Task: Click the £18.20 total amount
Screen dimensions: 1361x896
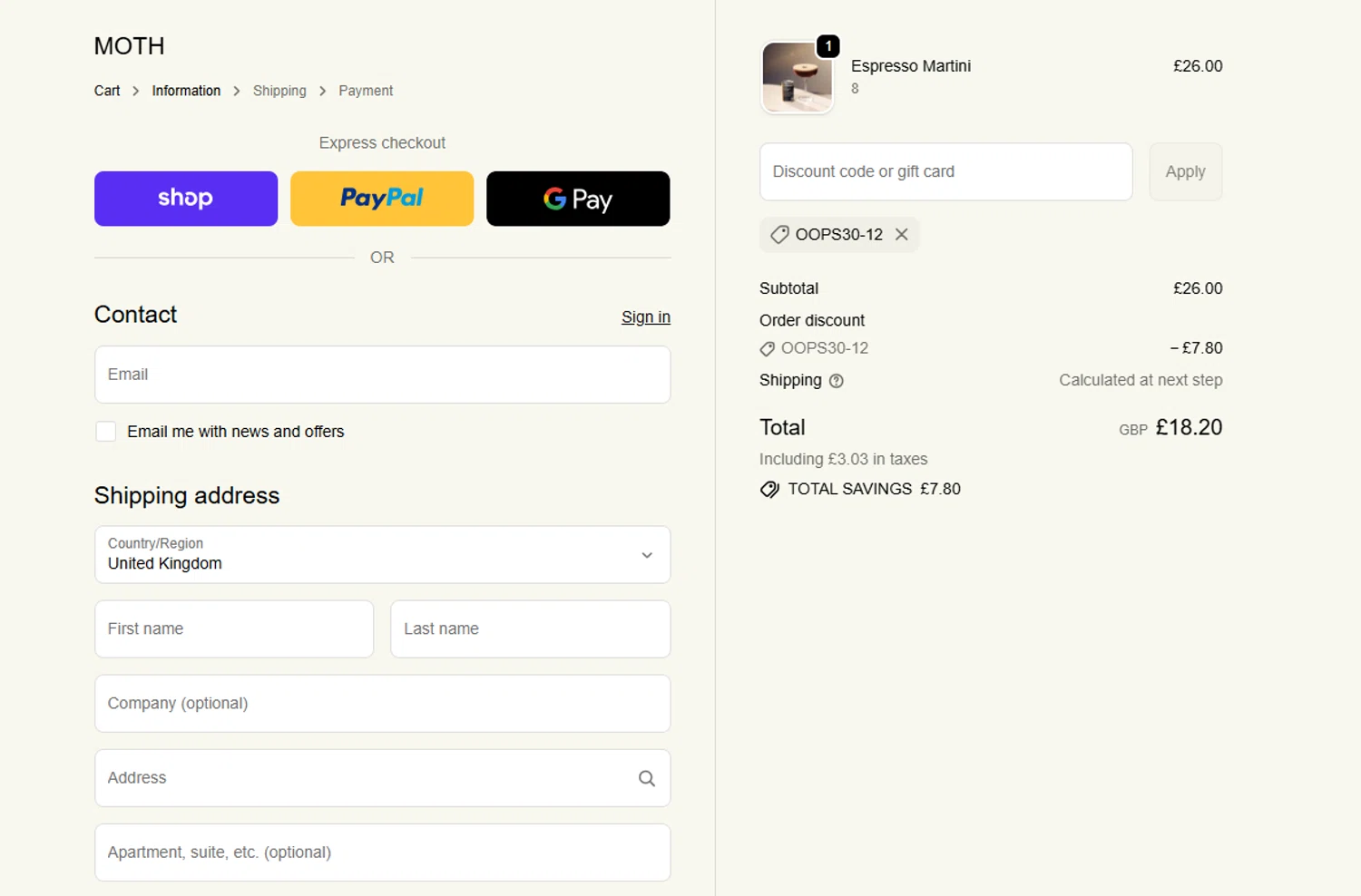Action: point(1189,427)
